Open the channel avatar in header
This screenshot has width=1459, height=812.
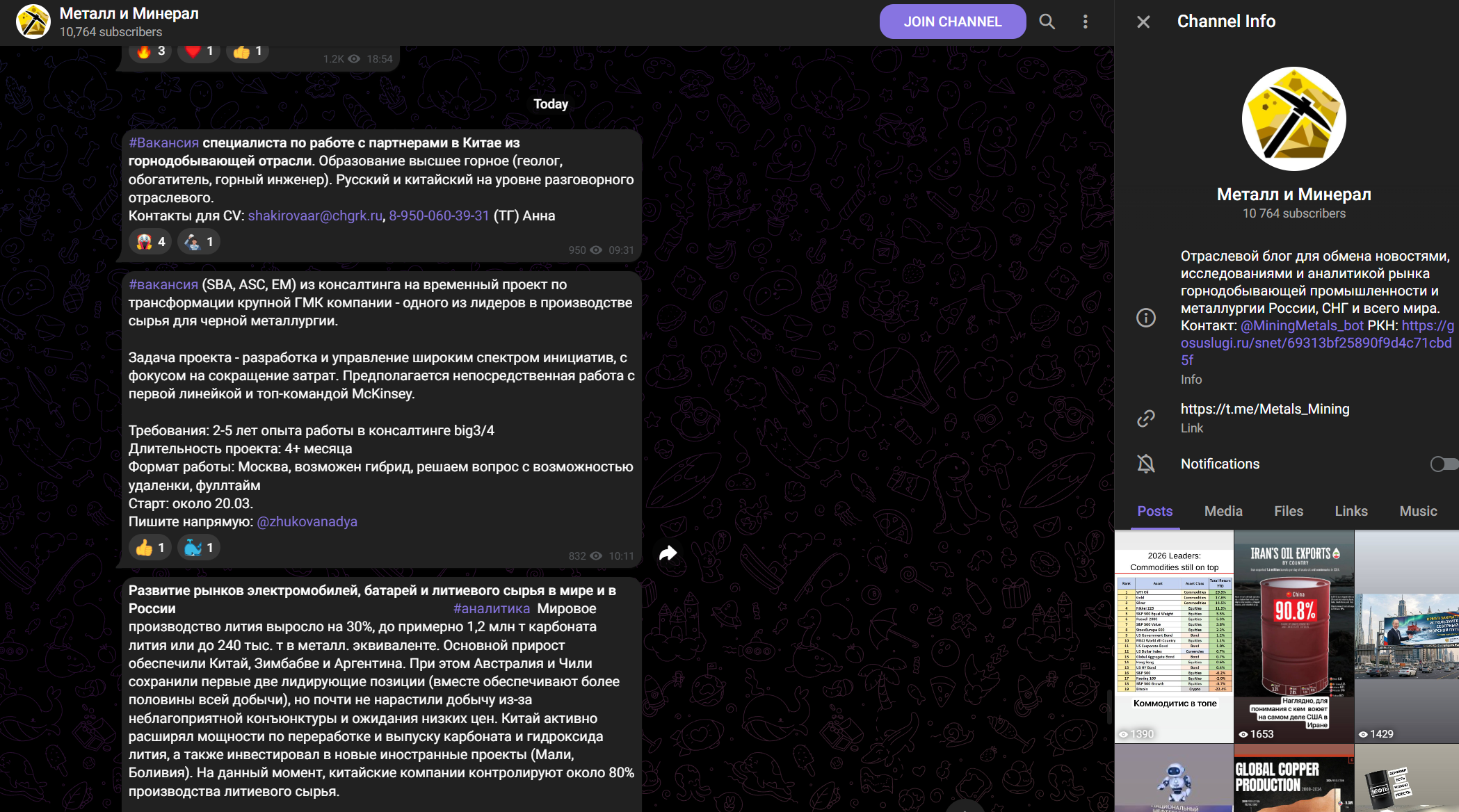(33, 22)
